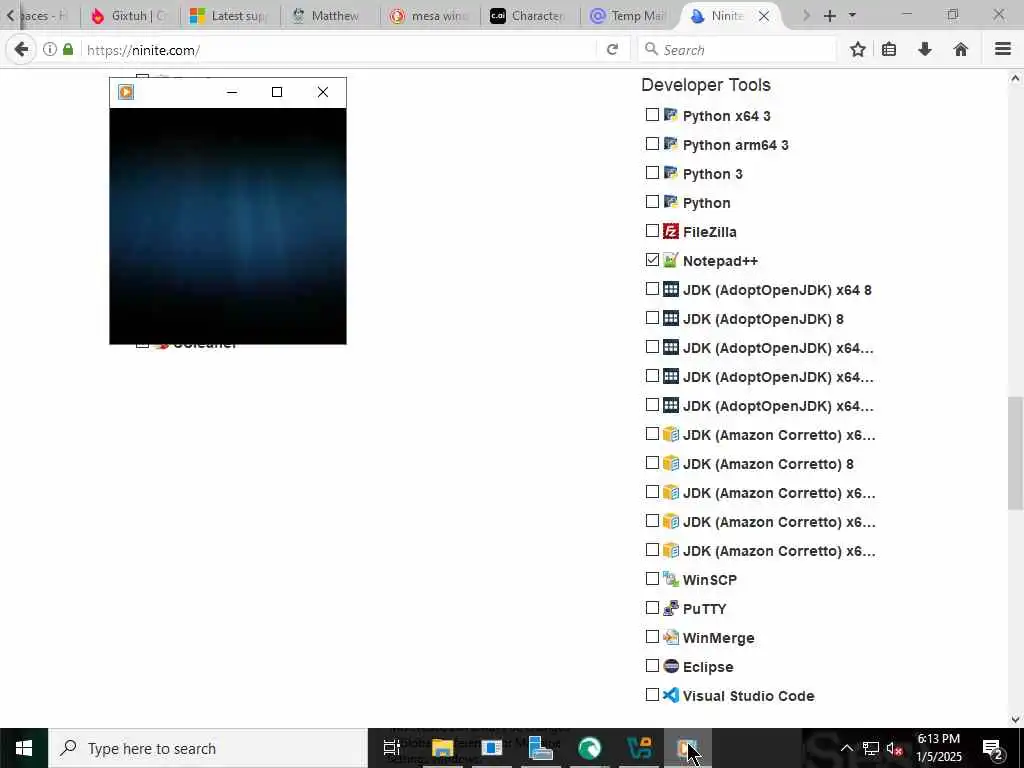Focus the browser Search field
The image size is (1024, 768).
737,50
